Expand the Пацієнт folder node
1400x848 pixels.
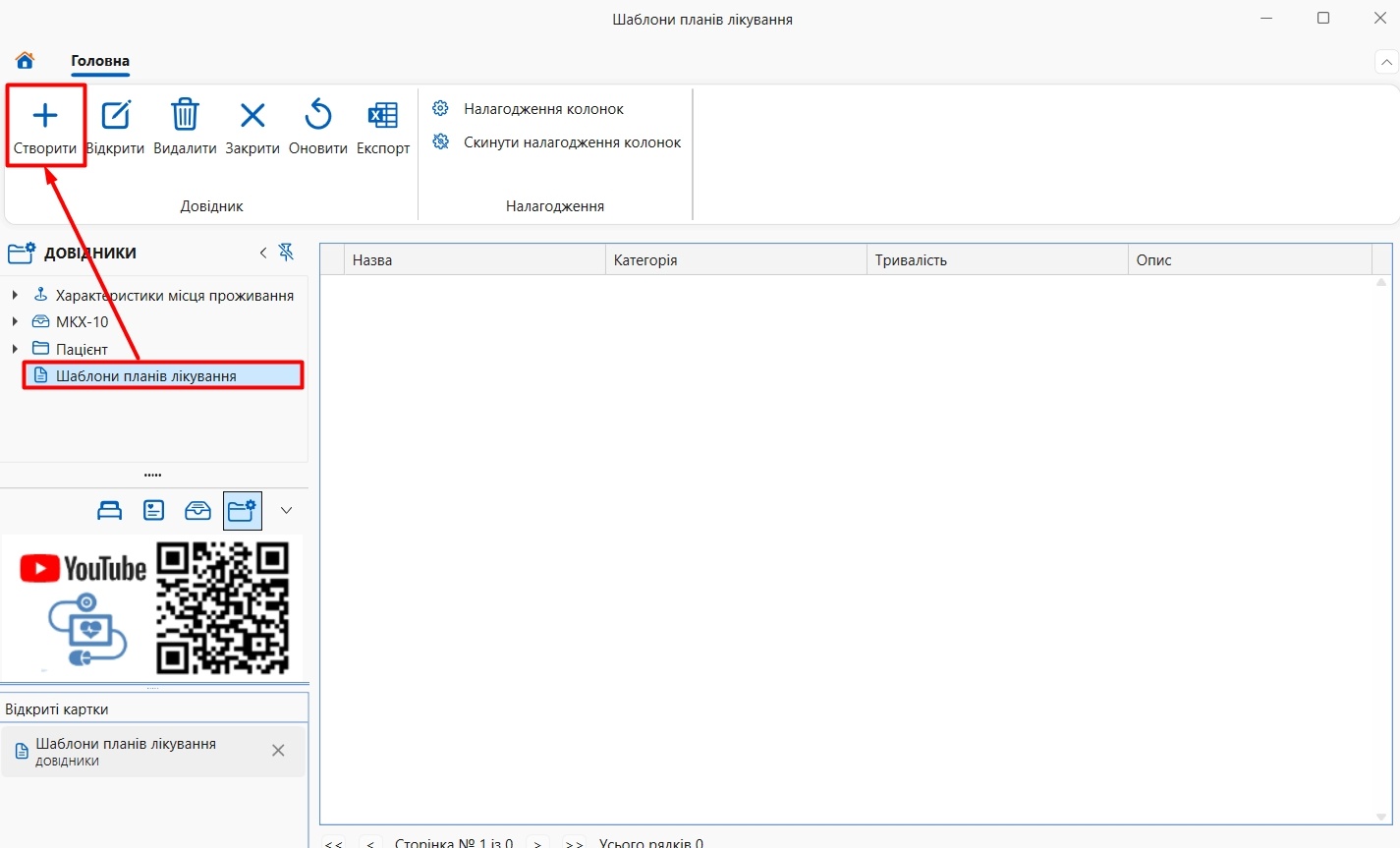tap(15, 349)
